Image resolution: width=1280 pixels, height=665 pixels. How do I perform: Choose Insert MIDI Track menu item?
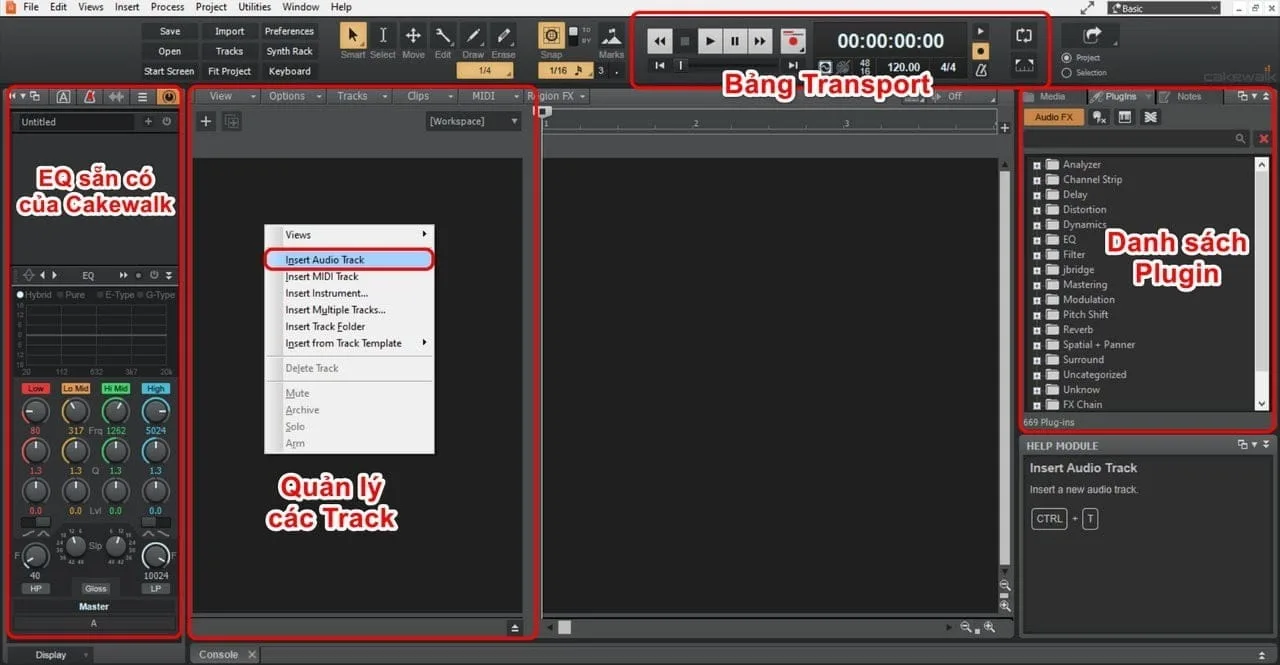coord(349,276)
